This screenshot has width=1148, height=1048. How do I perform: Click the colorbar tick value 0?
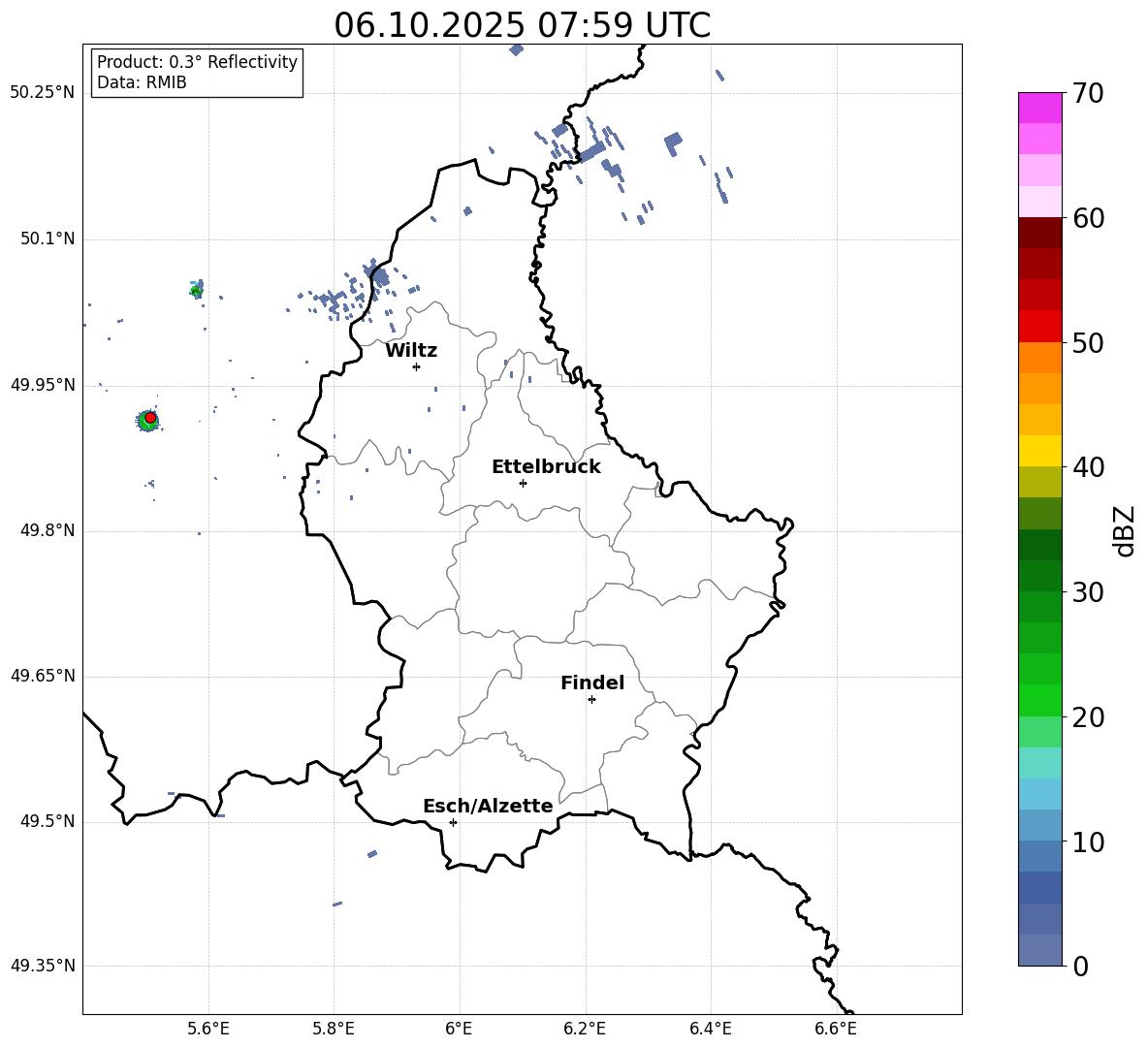pyautogui.click(x=1080, y=966)
